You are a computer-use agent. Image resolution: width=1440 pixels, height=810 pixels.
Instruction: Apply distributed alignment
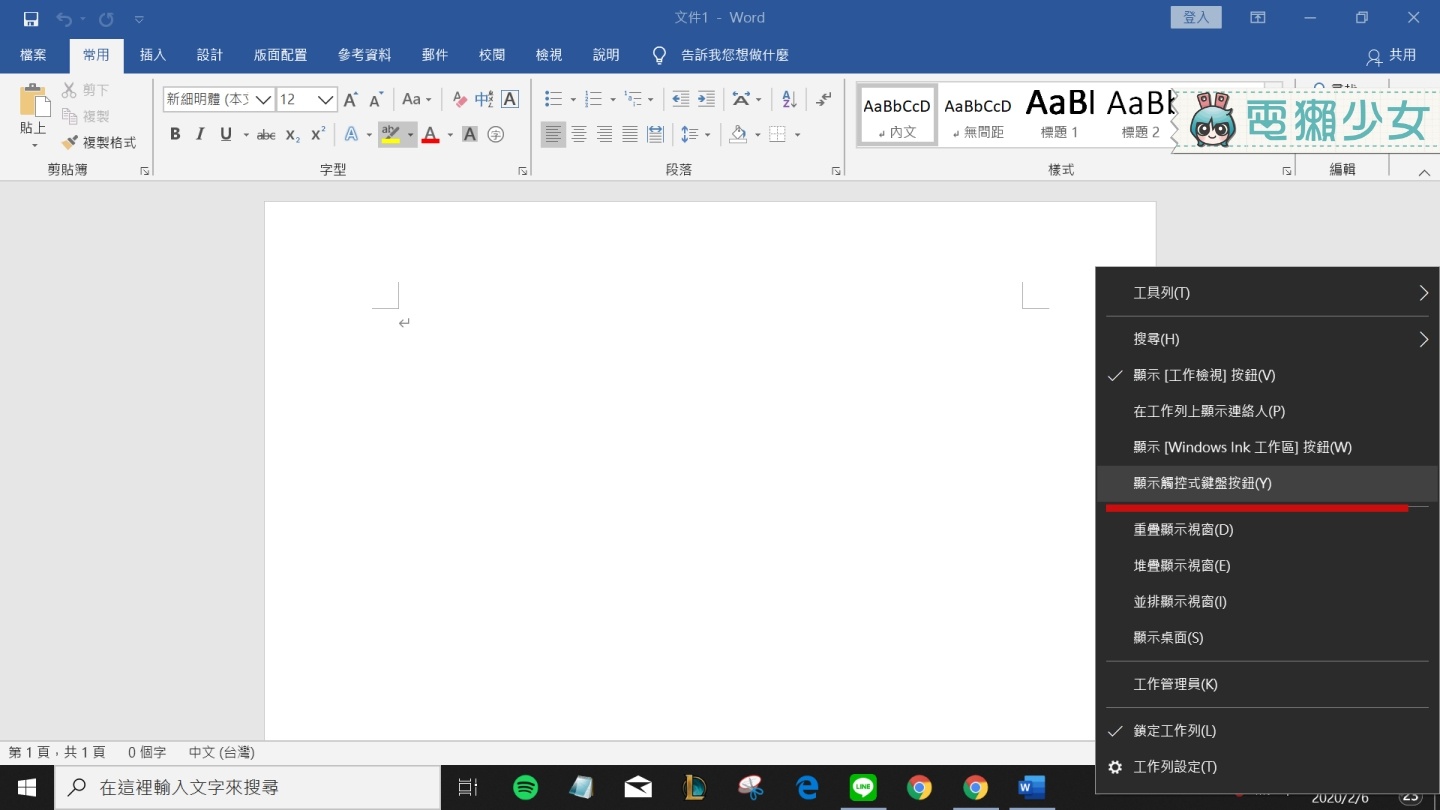tap(655, 134)
